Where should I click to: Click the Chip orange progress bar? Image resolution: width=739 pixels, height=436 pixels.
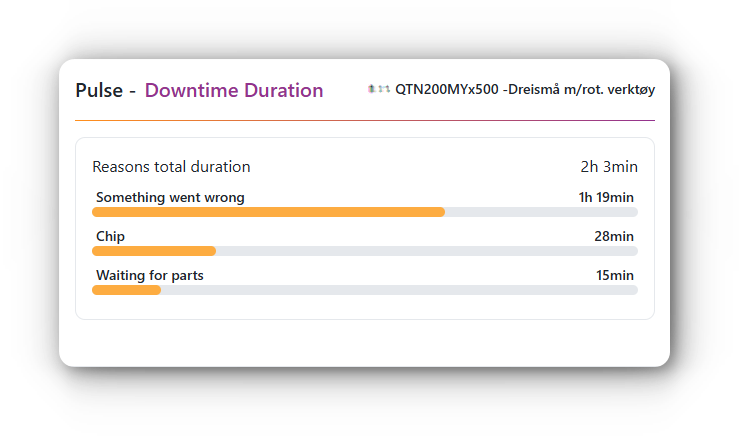click(x=154, y=251)
